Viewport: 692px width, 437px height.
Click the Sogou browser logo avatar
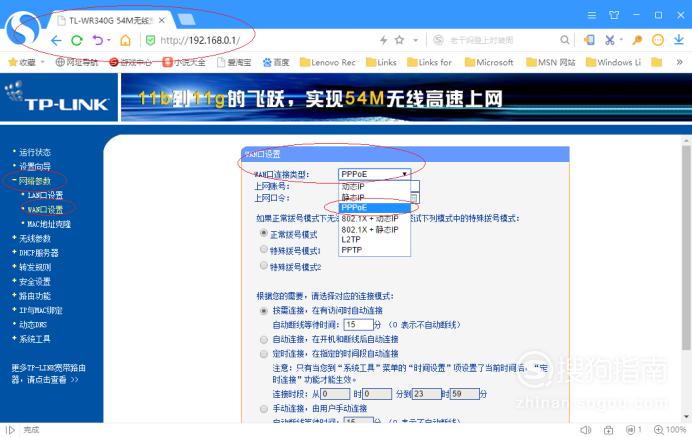coord(23,29)
